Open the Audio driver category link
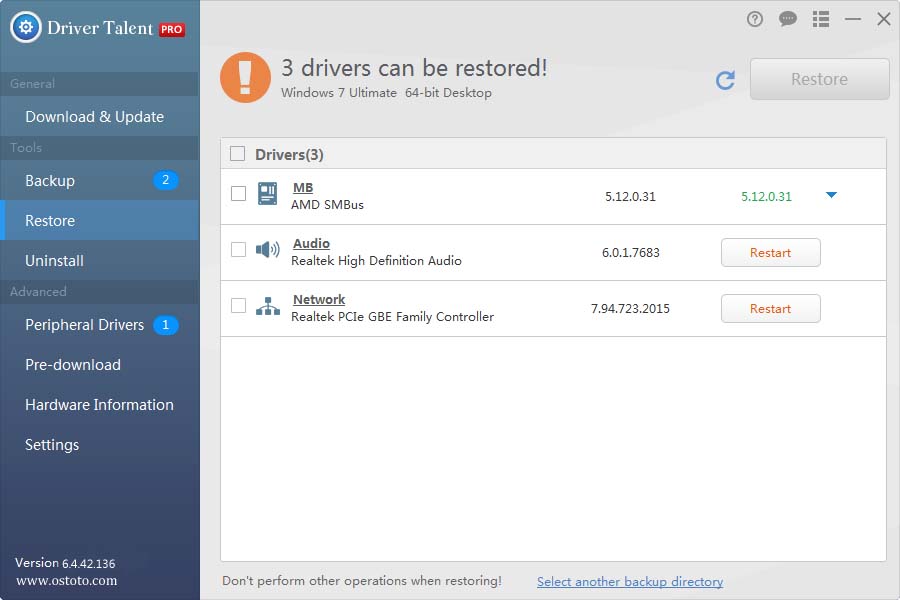 click(311, 243)
